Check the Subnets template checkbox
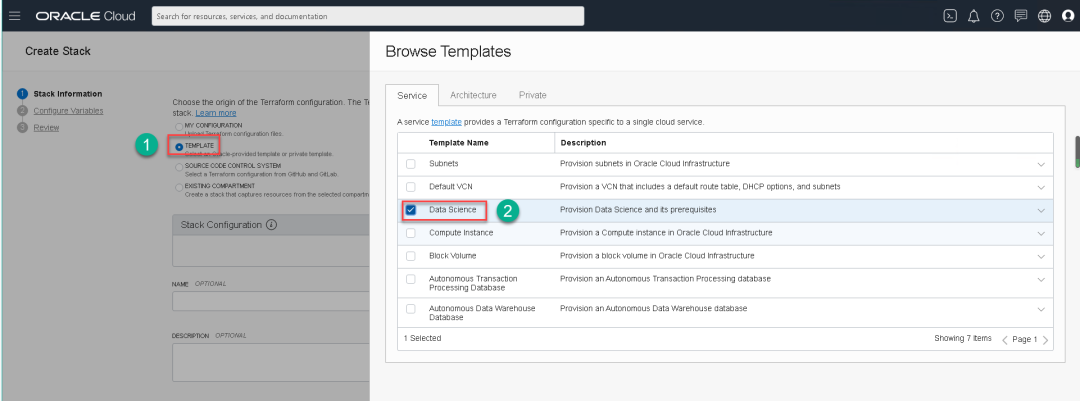The image size is (1080, 401). tap(410, 164)
